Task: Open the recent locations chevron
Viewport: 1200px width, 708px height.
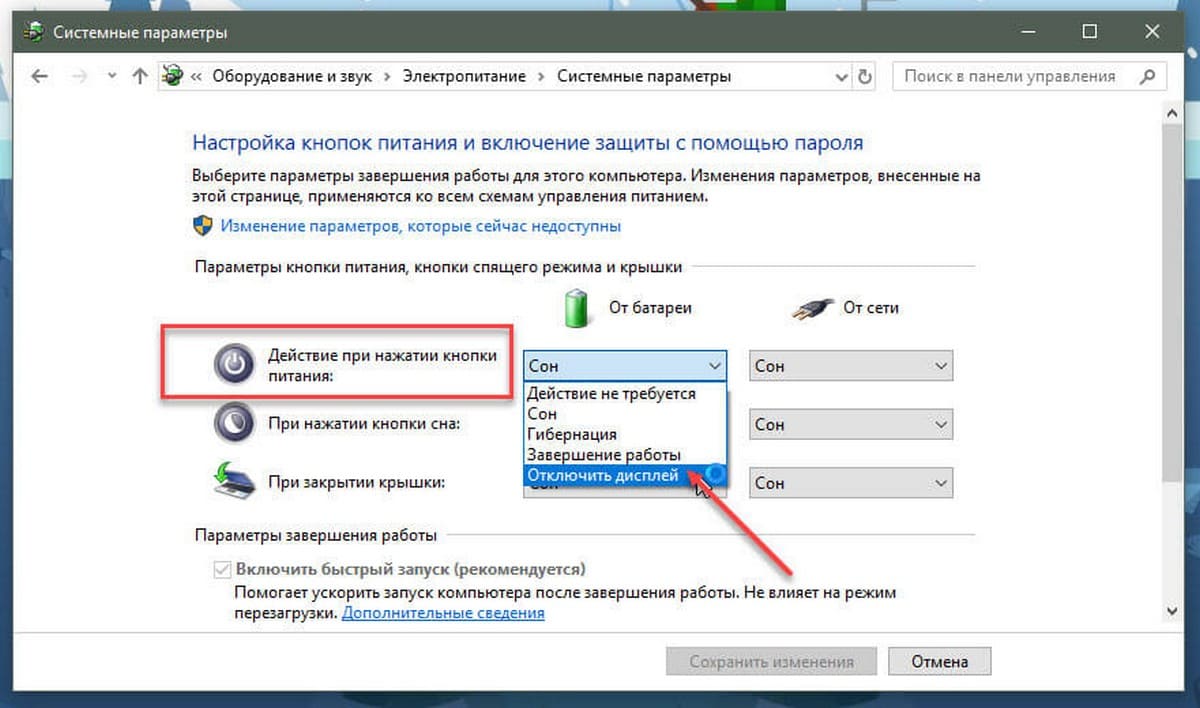Action: [111, 76]
